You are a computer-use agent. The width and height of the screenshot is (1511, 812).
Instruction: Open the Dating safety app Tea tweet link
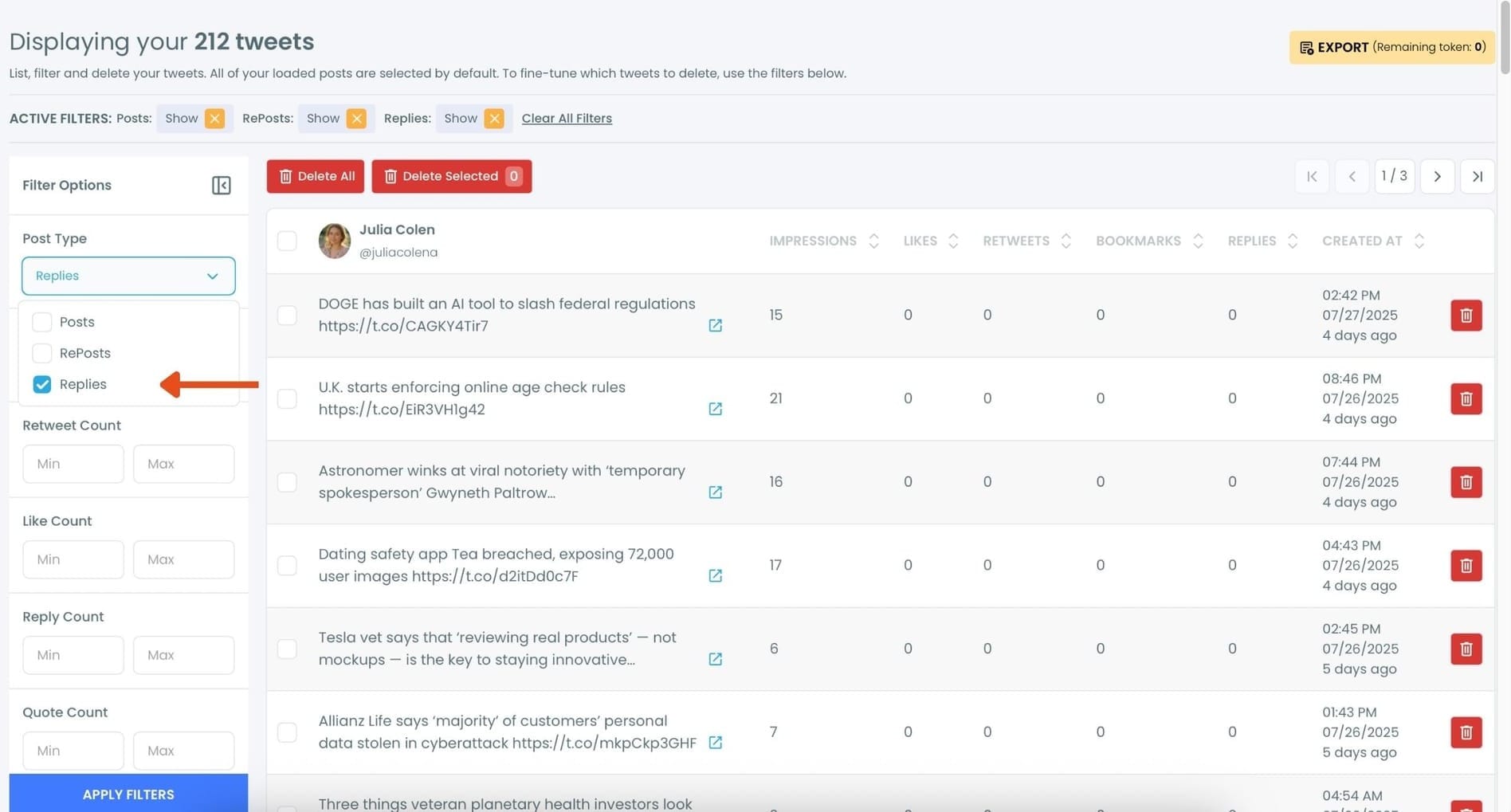tap(715, 575)
